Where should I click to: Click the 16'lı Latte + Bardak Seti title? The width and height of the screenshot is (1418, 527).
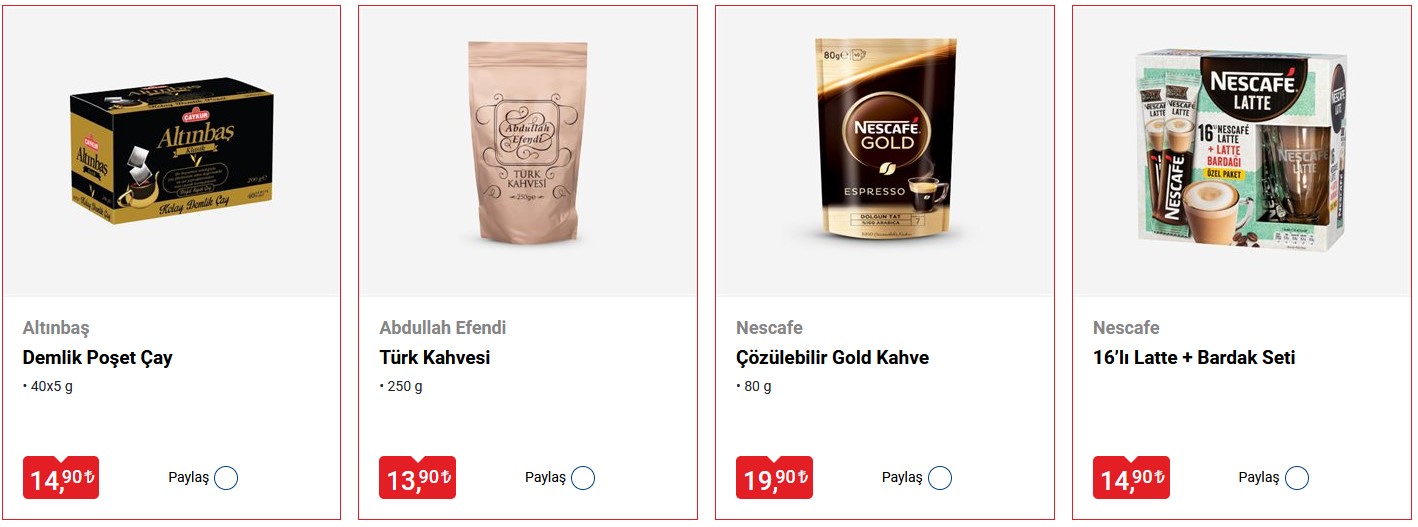pos(1194,358)
